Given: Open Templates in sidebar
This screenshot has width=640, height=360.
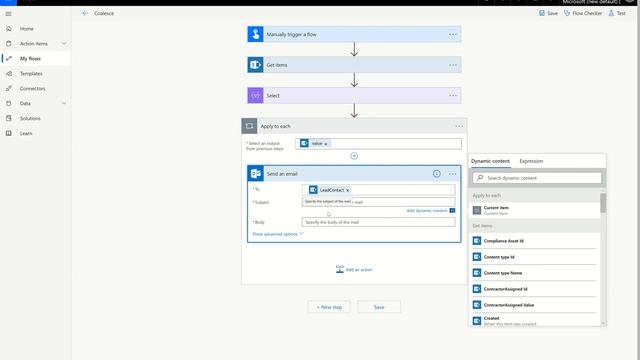Looking at the screenshot, I should pyautogui.click(x=31, y=73).
